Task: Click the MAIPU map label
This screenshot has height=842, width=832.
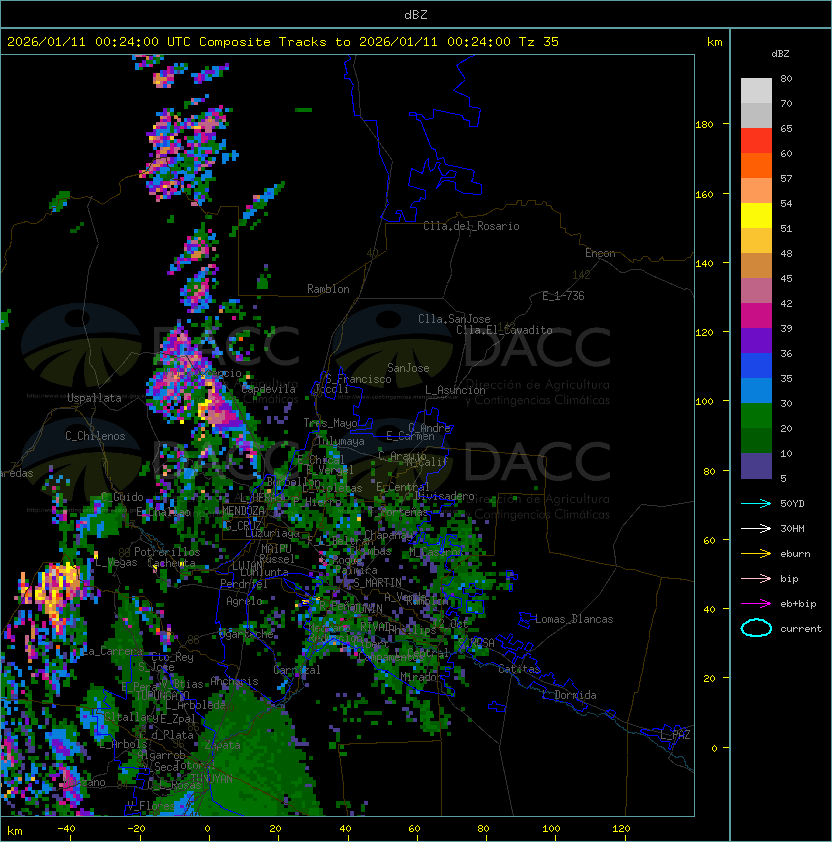Action: point(276,549)
